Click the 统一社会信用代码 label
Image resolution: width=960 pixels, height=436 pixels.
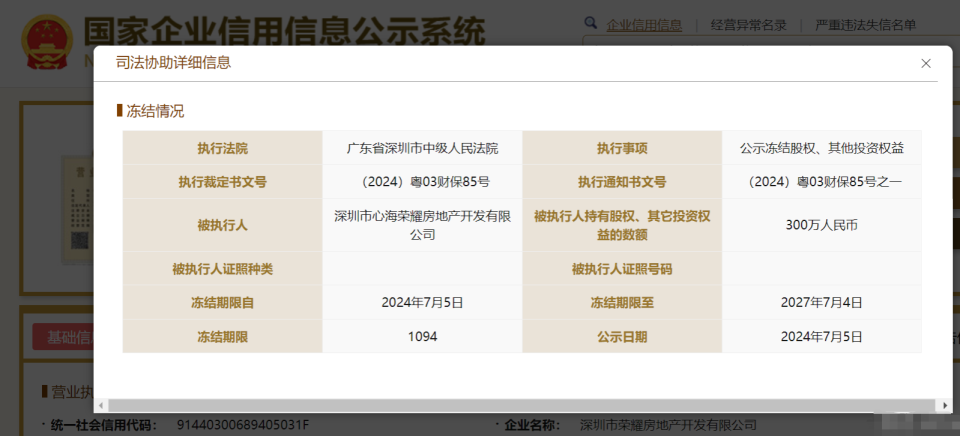[103, 424]
